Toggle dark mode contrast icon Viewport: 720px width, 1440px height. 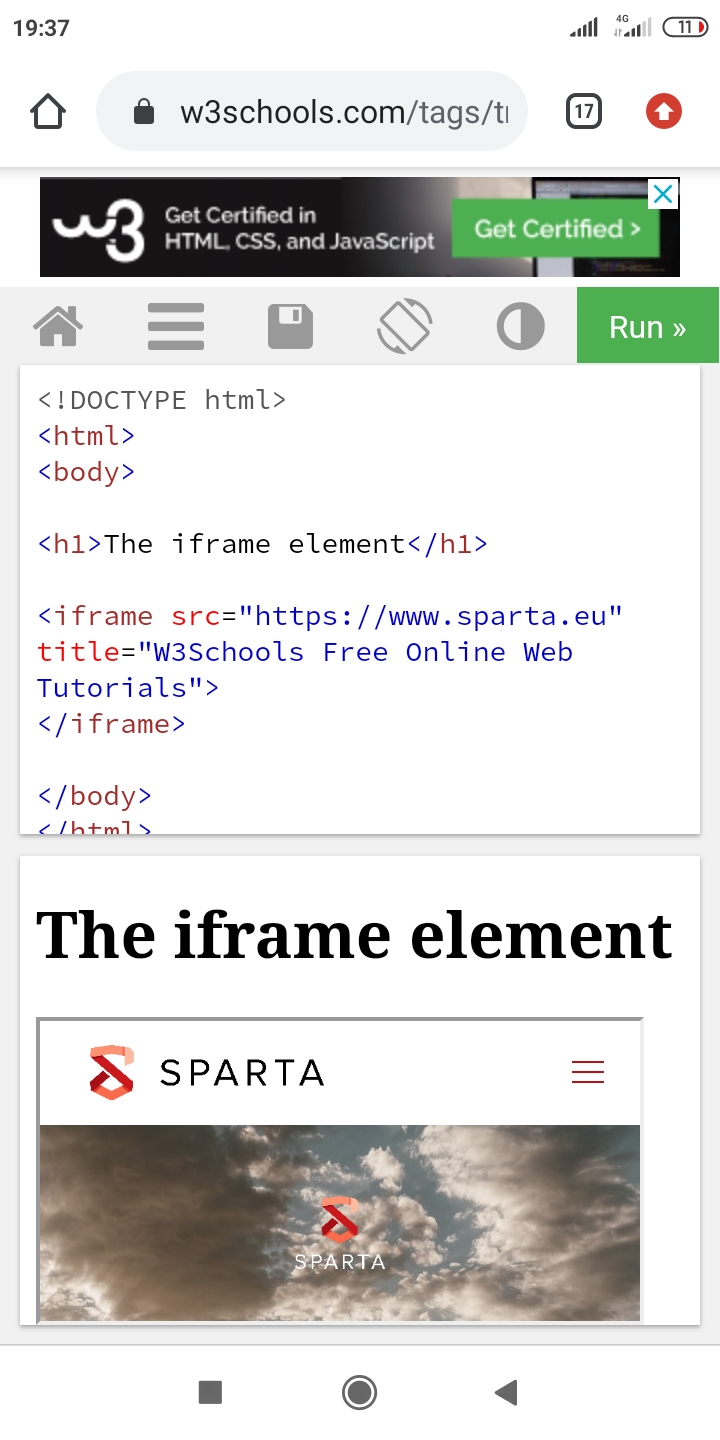520,327
